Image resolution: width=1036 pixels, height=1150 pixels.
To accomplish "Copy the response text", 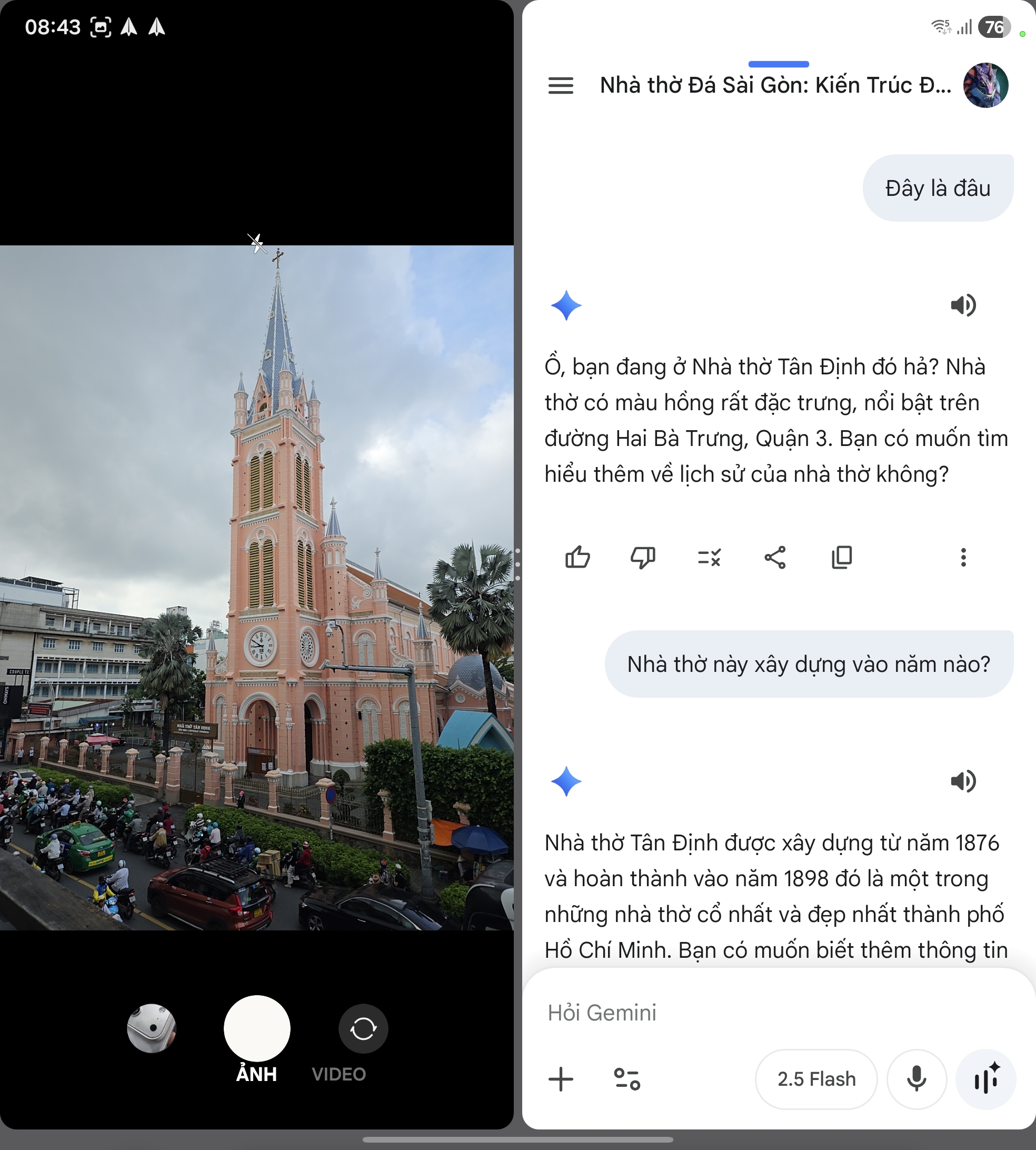I will click(x=841, y=557).
